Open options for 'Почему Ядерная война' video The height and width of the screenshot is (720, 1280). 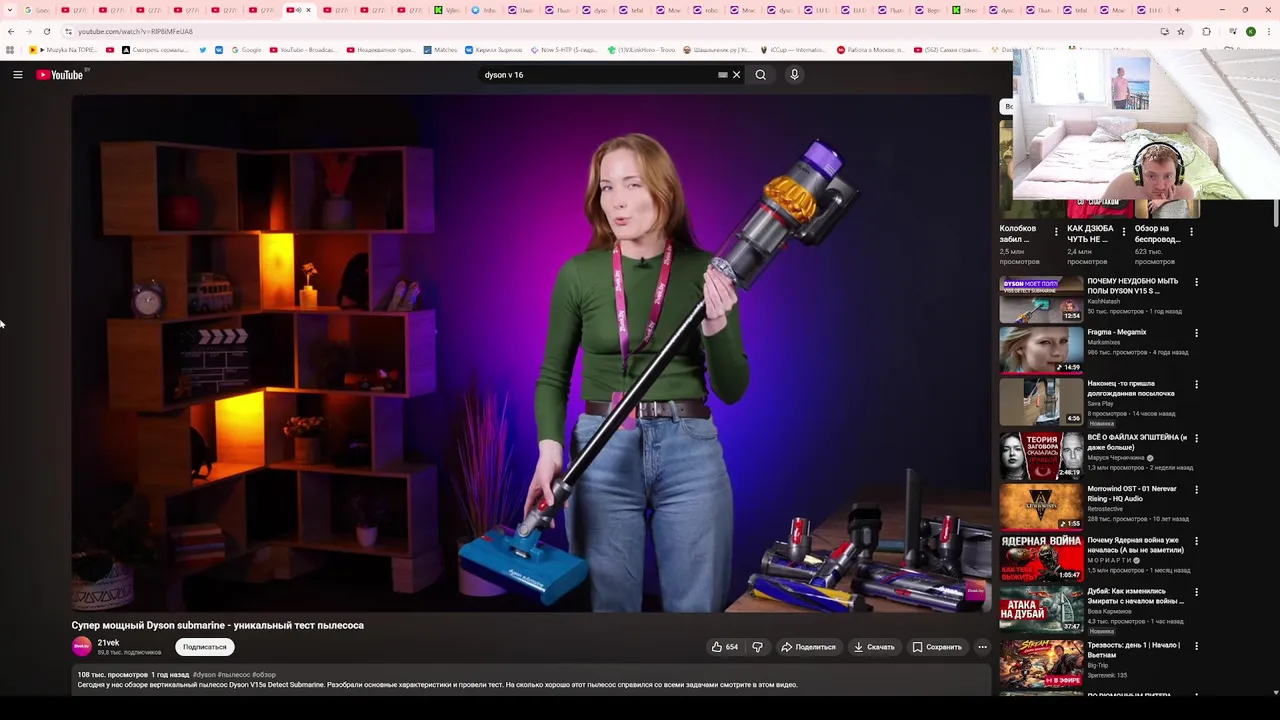1196,542
